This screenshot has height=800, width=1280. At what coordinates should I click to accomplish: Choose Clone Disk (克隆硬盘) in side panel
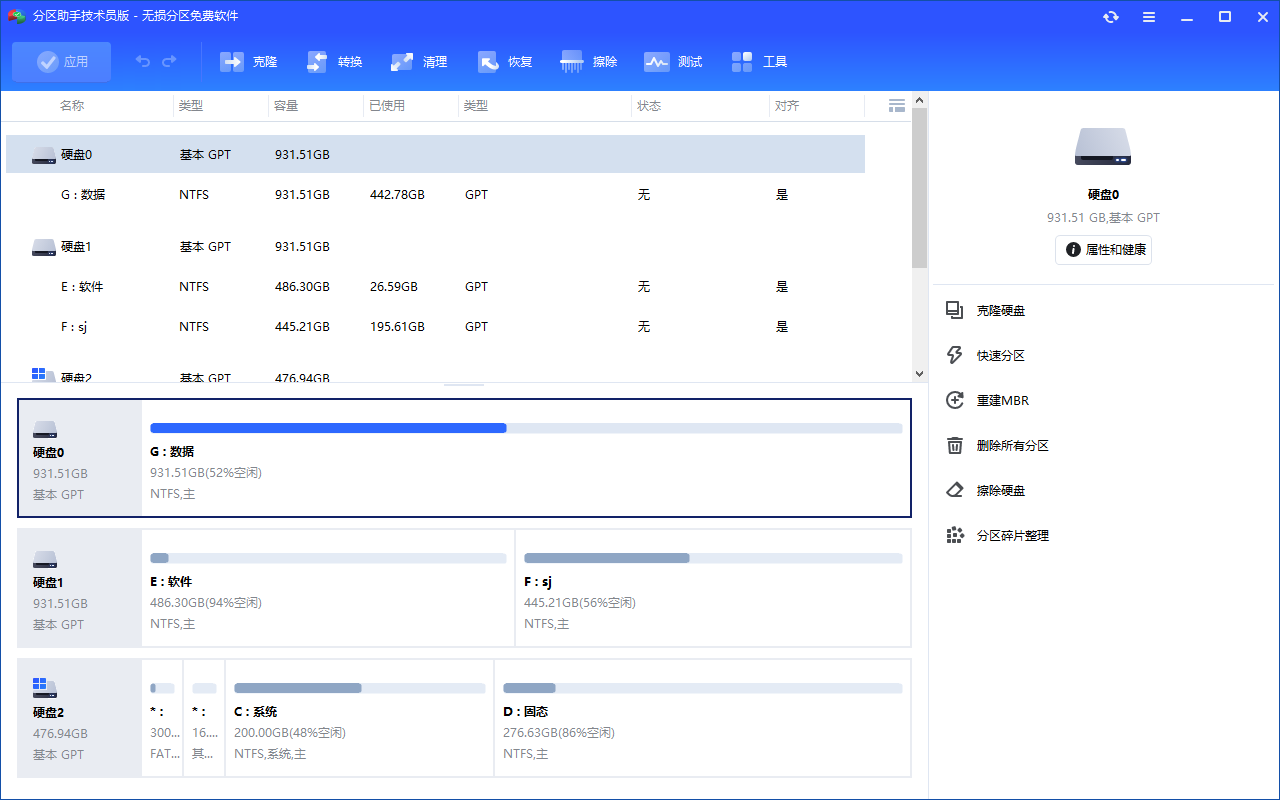1000,311
